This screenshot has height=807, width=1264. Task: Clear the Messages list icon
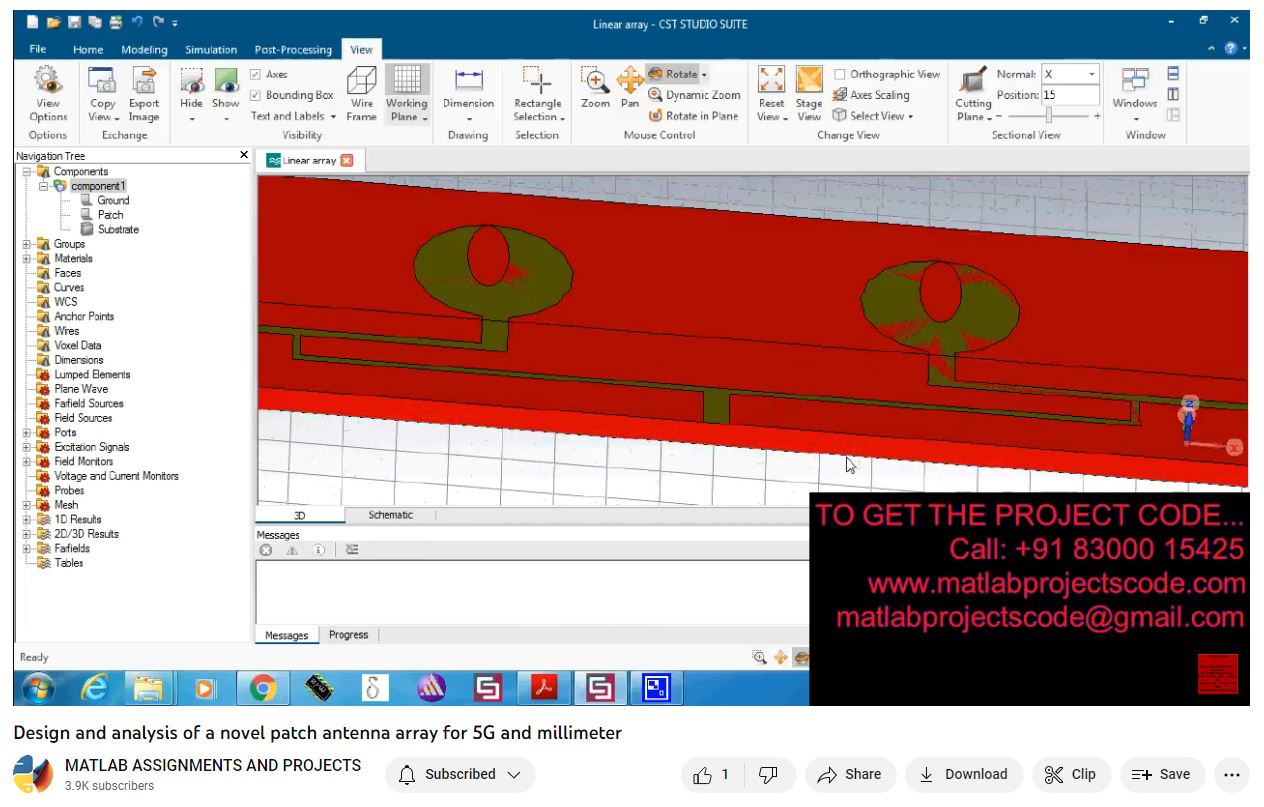coord(352,550)
